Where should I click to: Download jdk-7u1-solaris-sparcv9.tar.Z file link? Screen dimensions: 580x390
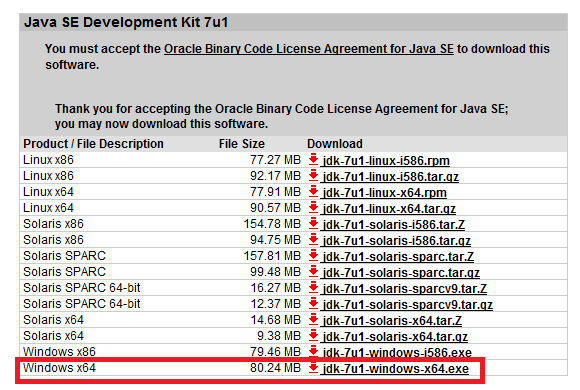[405, 289]
